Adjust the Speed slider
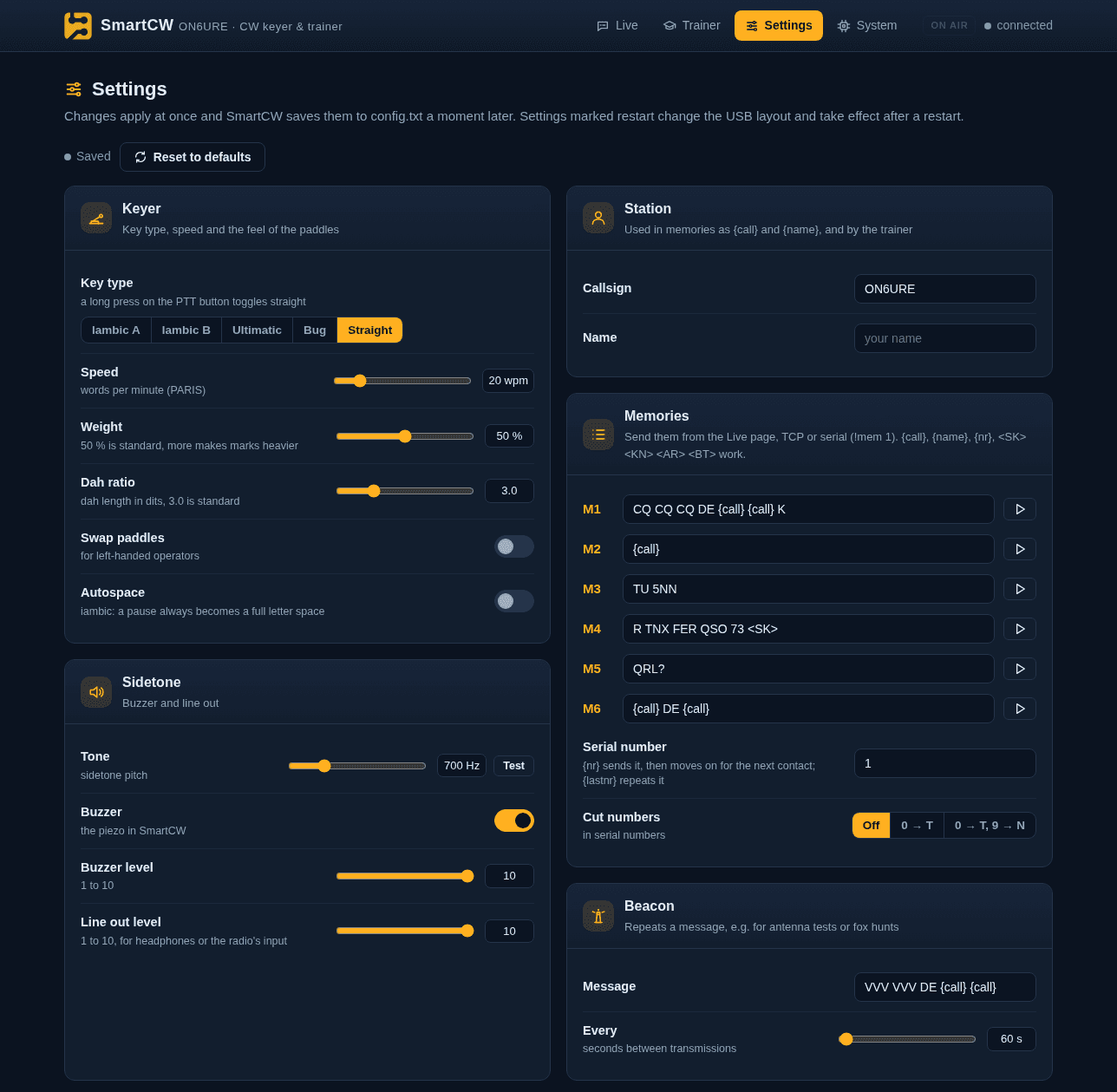Viewport: 1117px width, 1092px height. click(402, 381)
